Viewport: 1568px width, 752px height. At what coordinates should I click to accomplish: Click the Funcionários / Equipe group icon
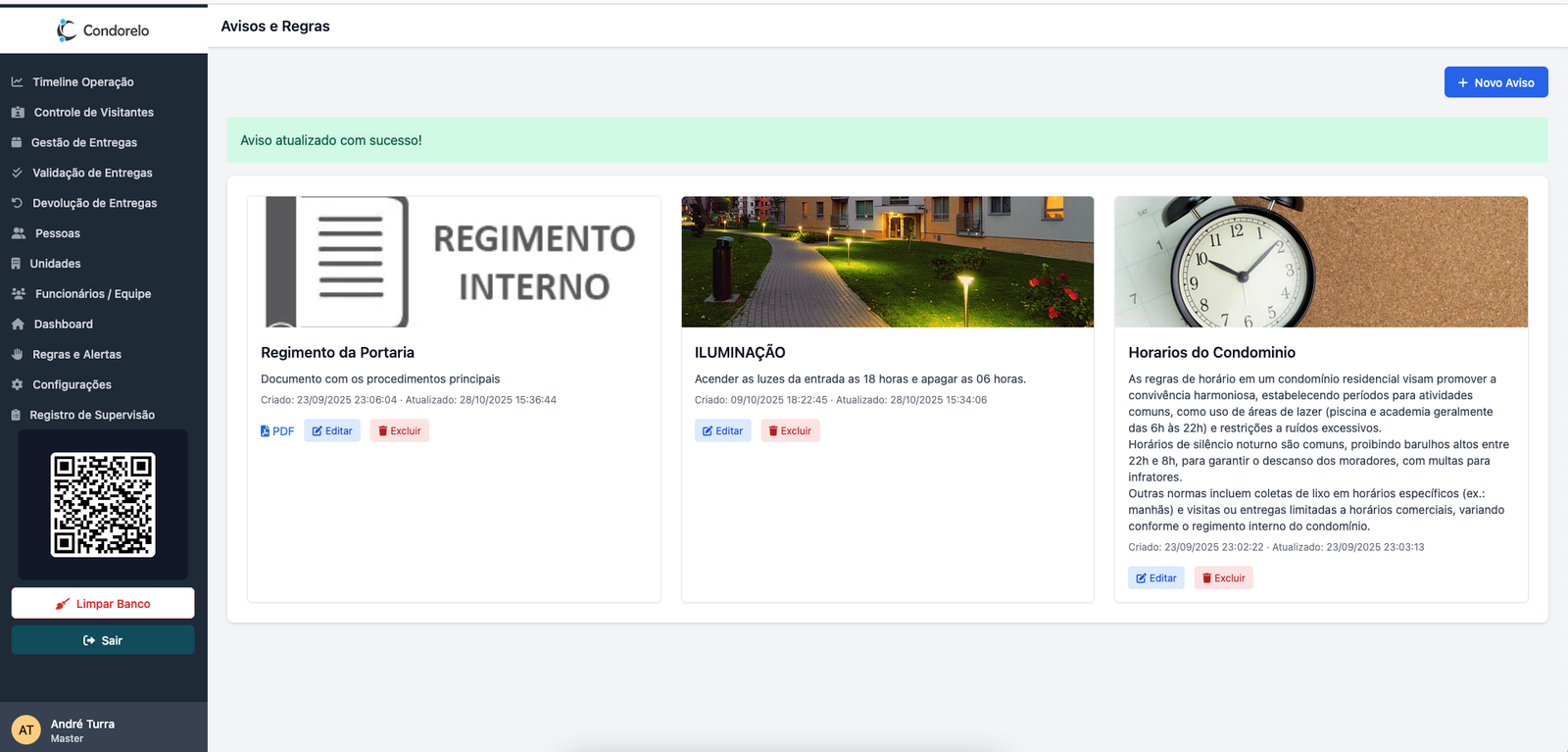[x=19, y=294]
